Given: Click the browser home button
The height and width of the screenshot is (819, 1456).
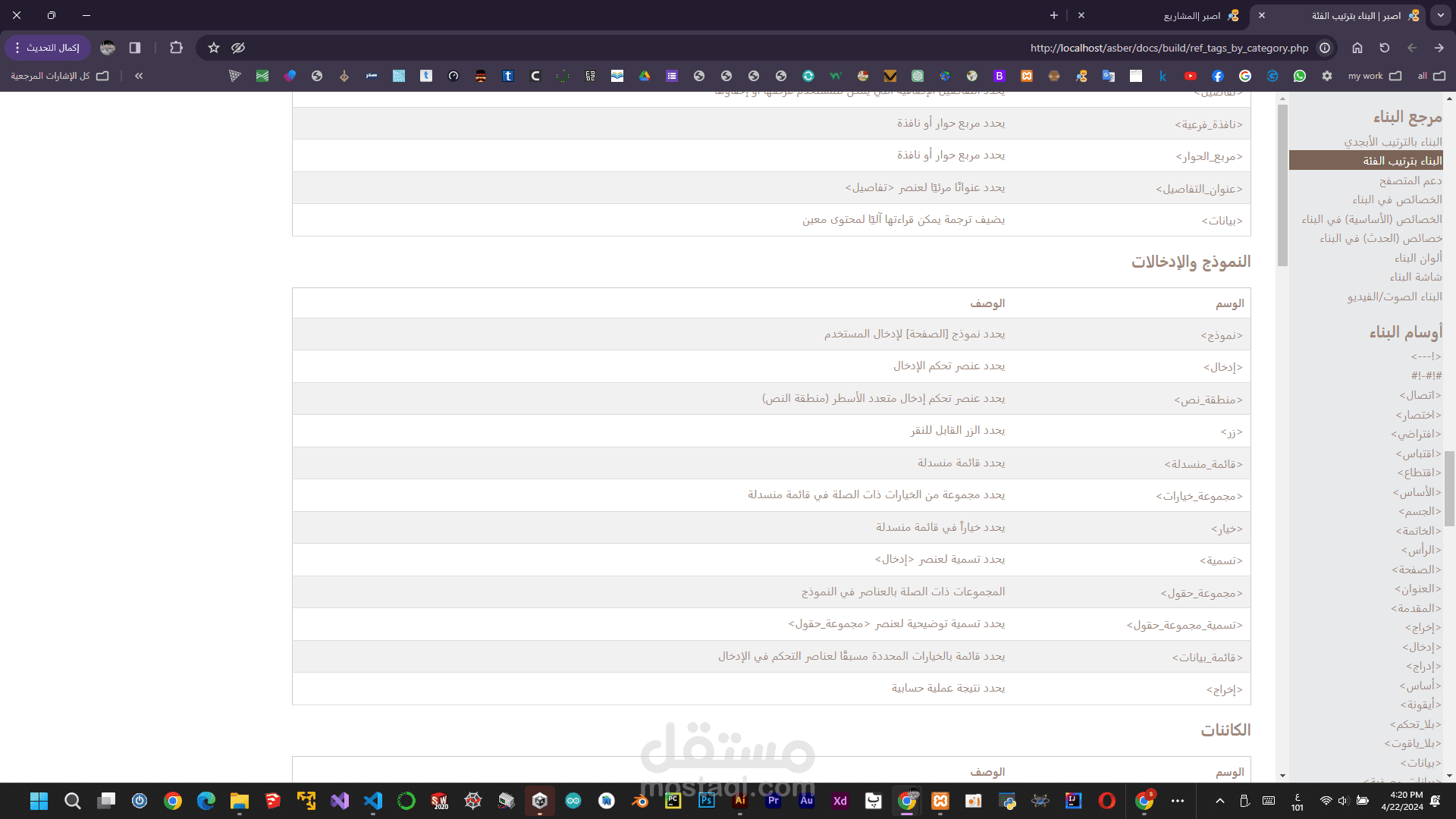Looking at the screenshot, I should point(1357,48).
